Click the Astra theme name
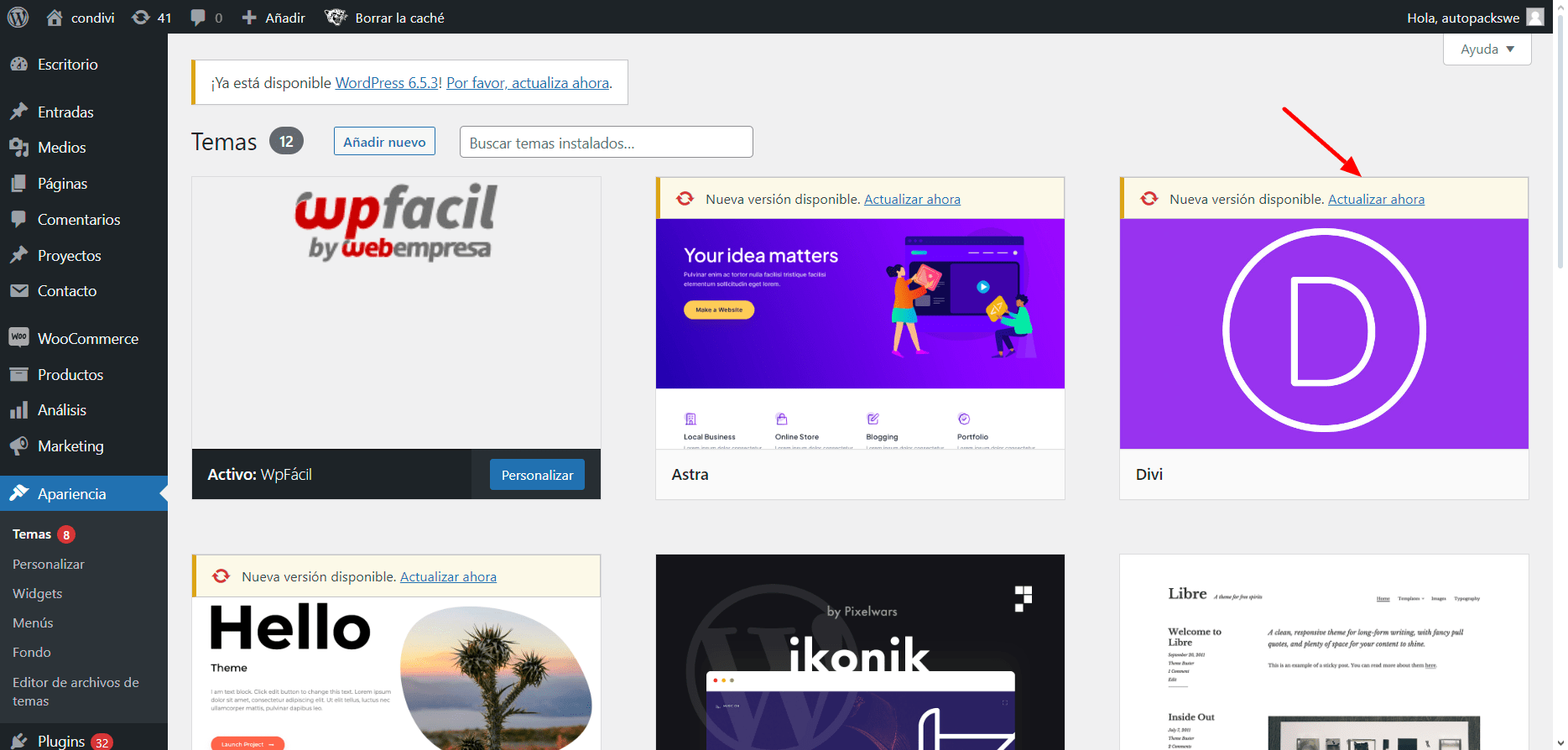 pos(690,475)
